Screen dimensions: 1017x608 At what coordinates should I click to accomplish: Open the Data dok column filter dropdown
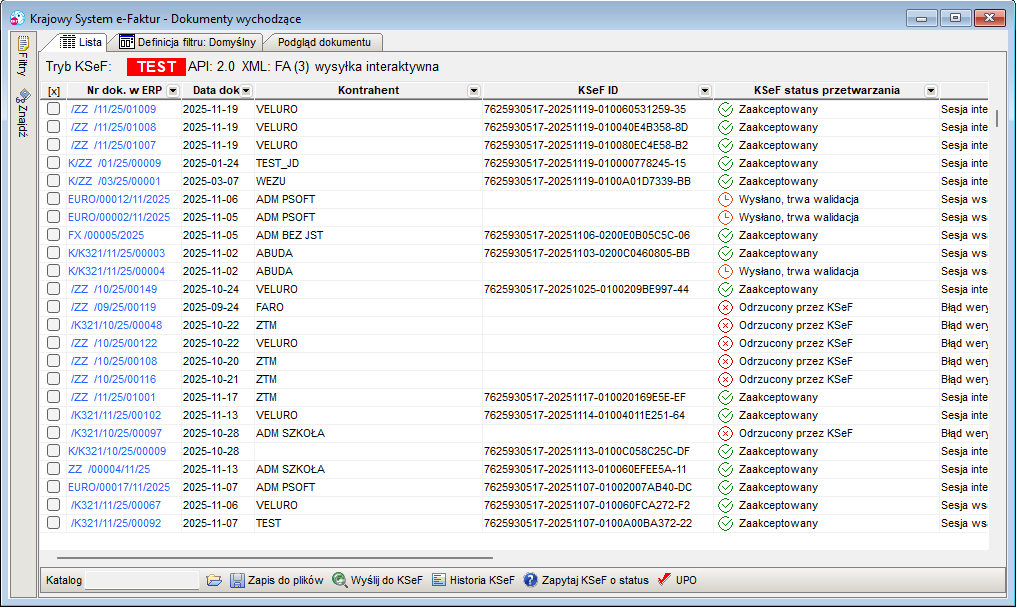pyautogui.click(x=246, y=91)
